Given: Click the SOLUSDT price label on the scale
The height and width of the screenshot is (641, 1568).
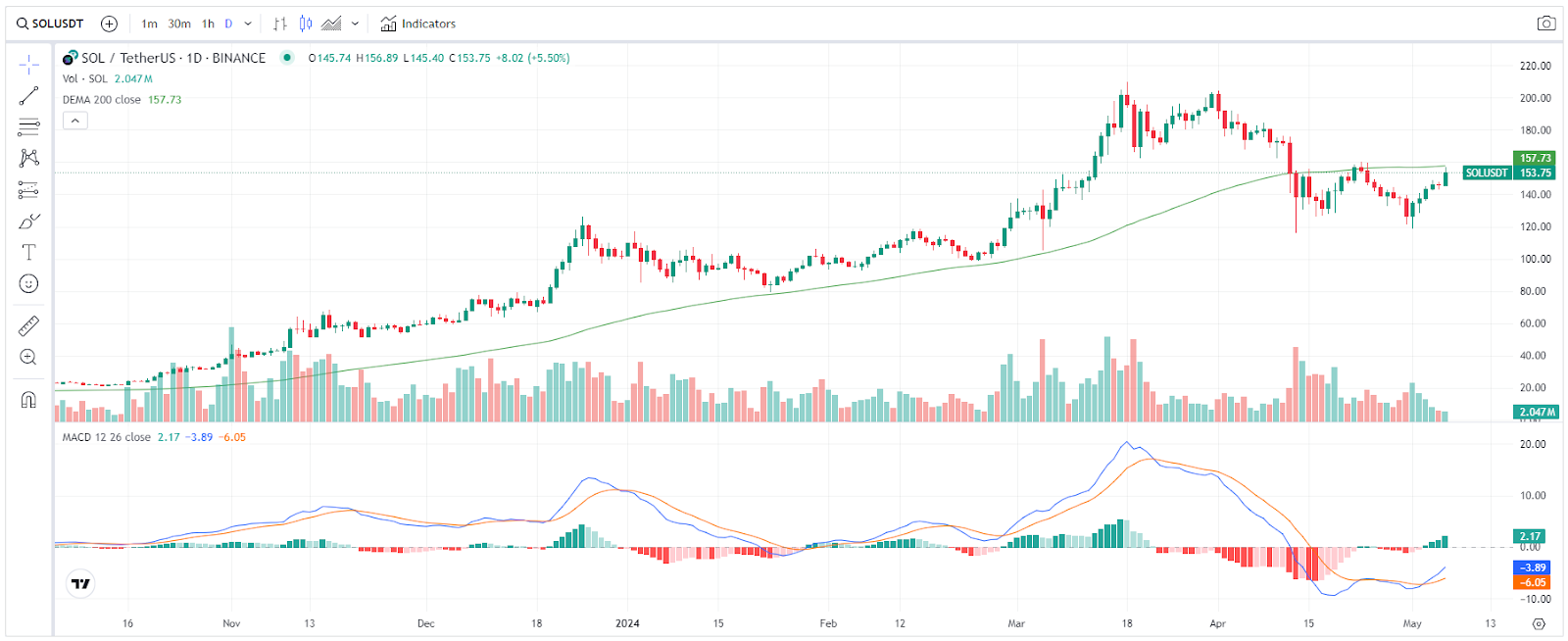Looking at the screenshot, I should pyautogui.click(x=1487, y=173).
